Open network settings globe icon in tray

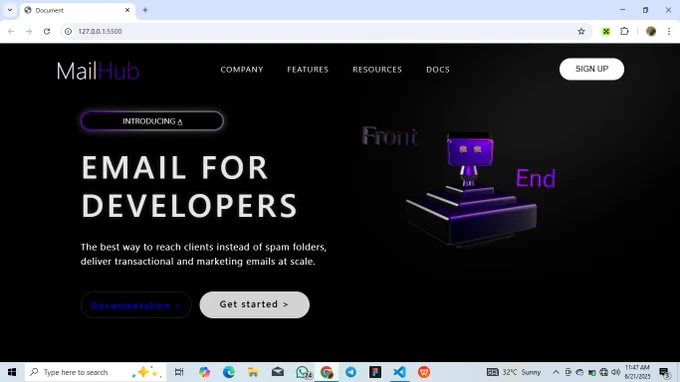(604, 372)
